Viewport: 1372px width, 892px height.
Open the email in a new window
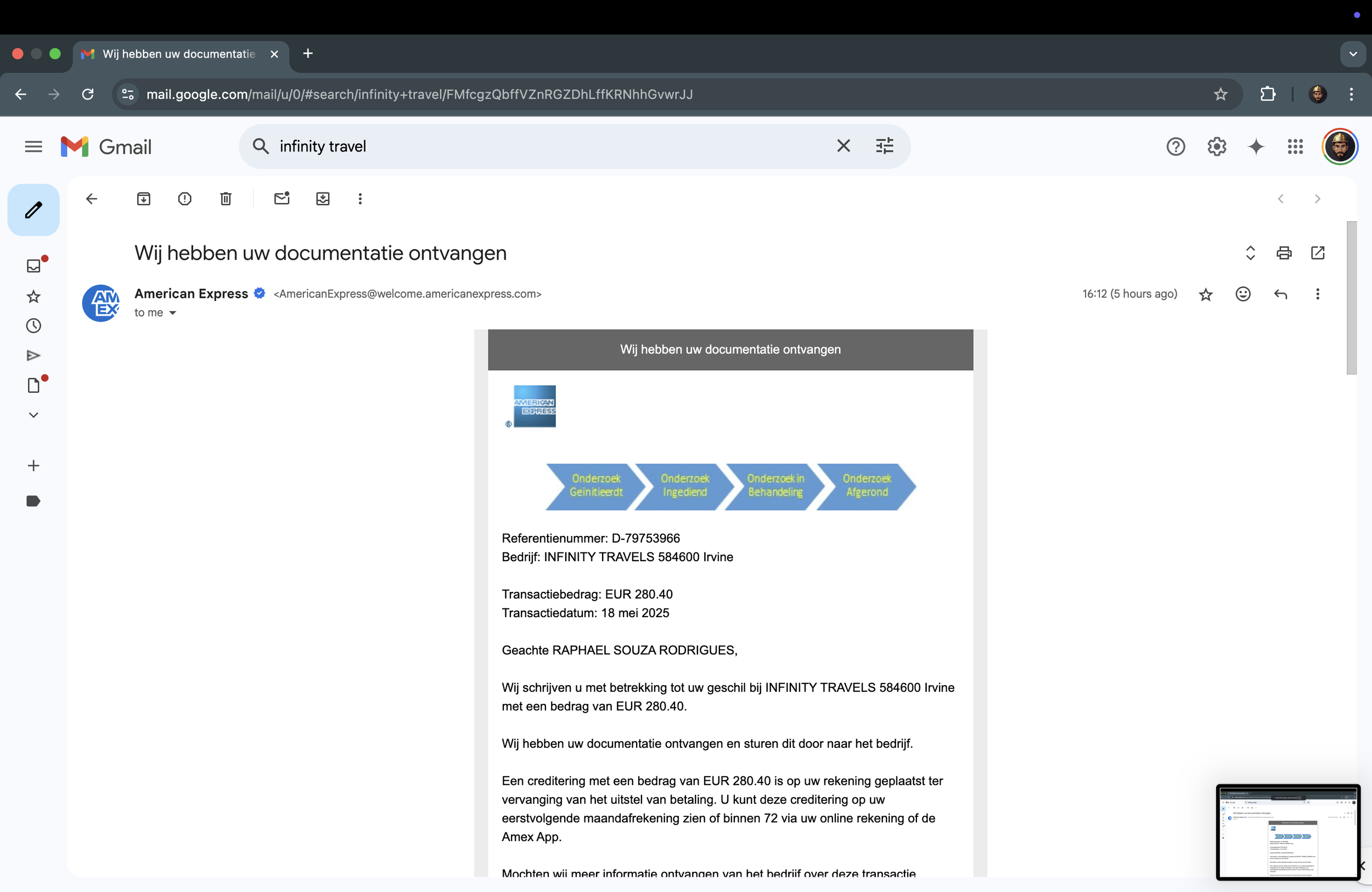tap(1317, 253)
